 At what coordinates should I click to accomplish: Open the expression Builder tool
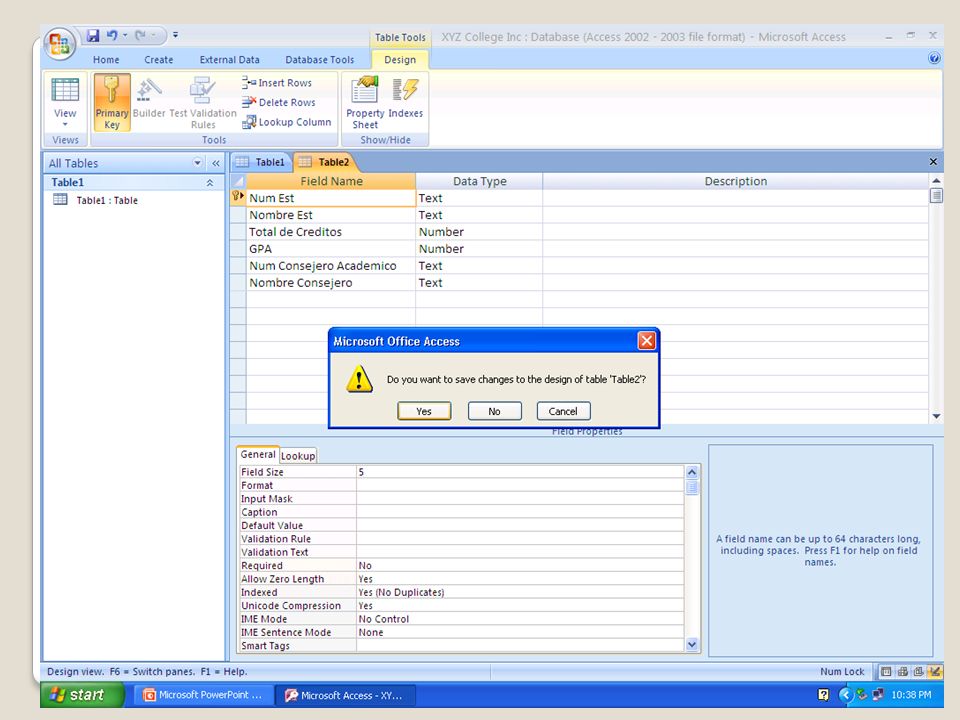149,98
